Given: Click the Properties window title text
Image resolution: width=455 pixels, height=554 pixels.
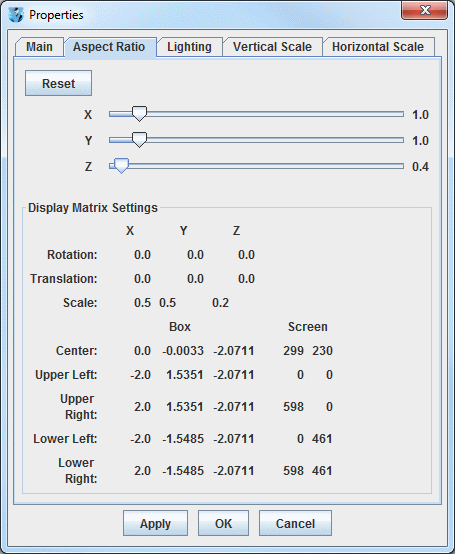Looking at the screenshot, I should point(57,15).
